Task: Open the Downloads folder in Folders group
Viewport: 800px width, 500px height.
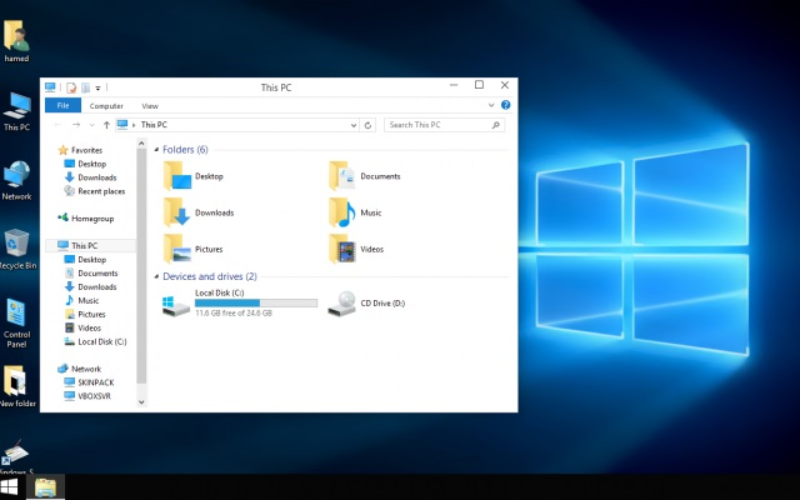Action: (x=199, y=213)
